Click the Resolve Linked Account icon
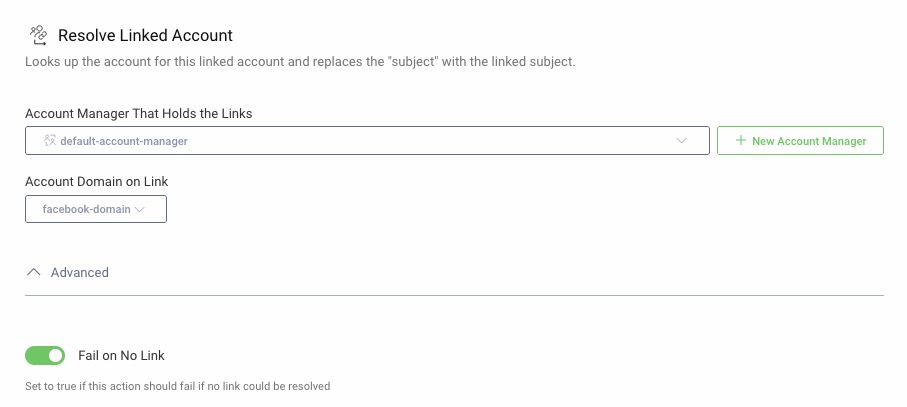This screenshot has height=407, width=907. click(x=39, y=36)
